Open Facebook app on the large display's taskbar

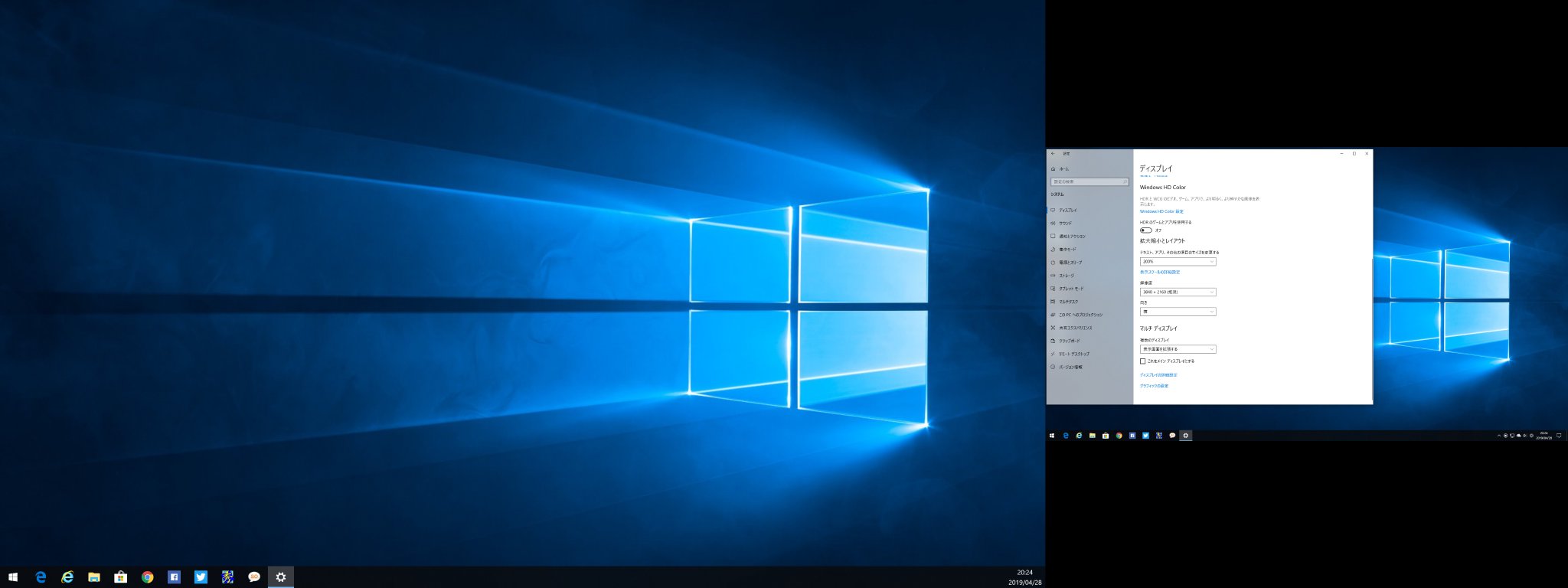pyautogui.click(x=174, y=577)
